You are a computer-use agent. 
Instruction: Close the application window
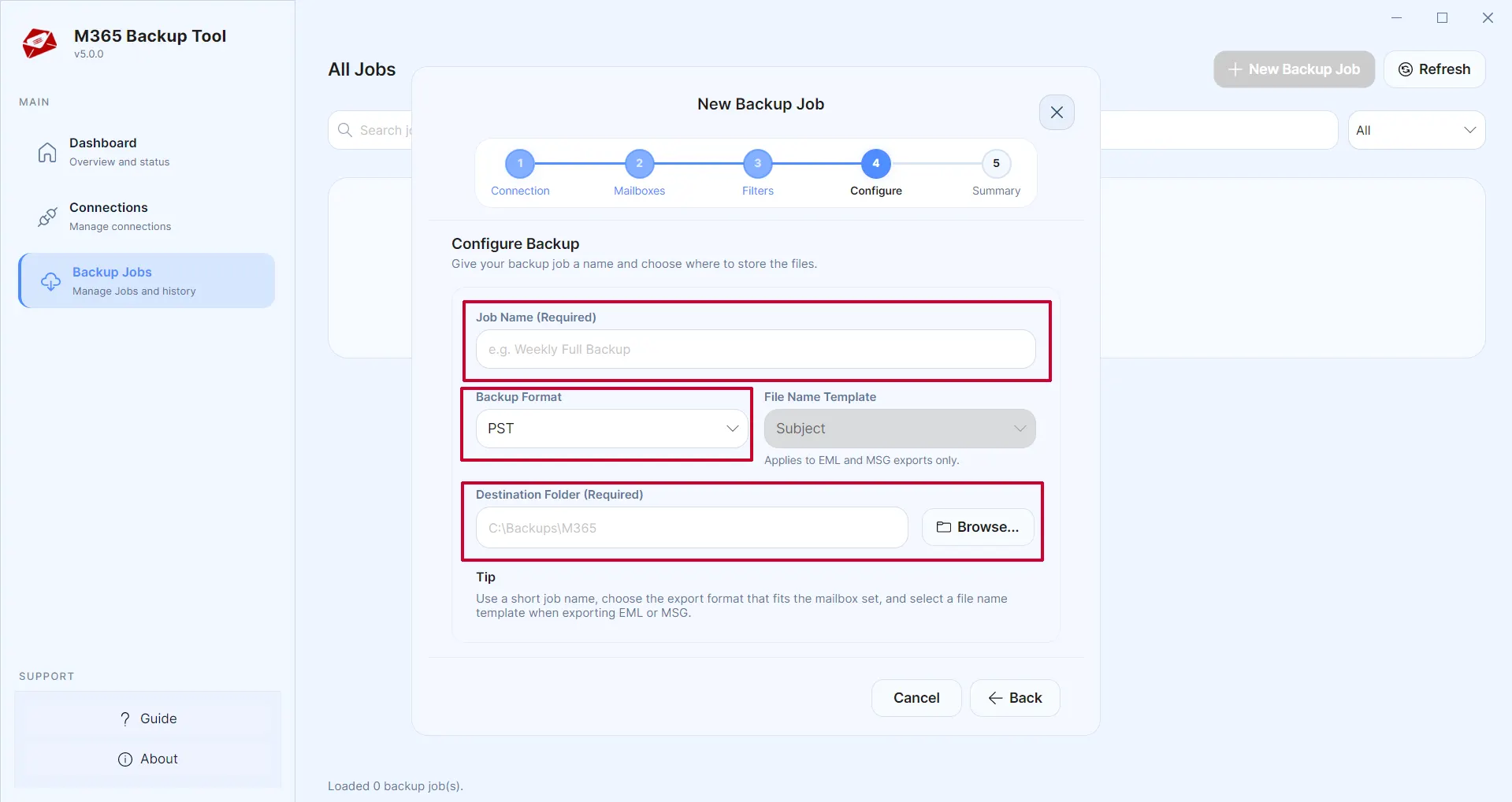pos(1488,17)
